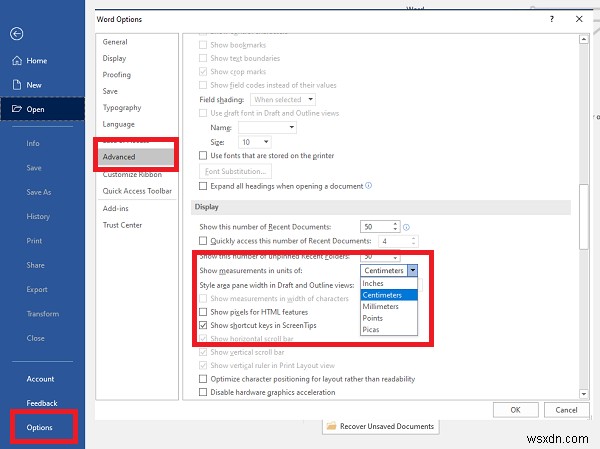Screen dimensions: 600x449
Task: Select Inches from units list
Action: (389, 283)
